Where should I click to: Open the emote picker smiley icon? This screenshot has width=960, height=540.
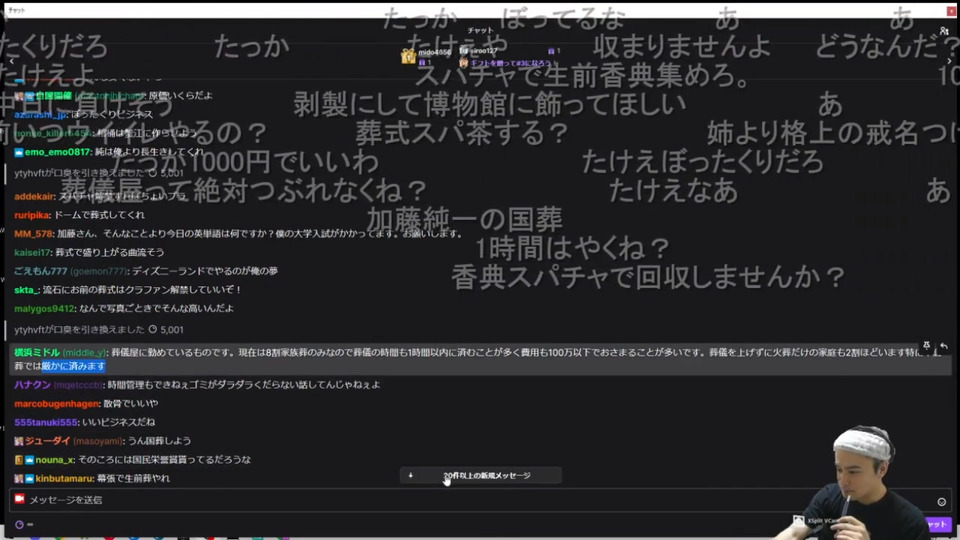(942, 501)
